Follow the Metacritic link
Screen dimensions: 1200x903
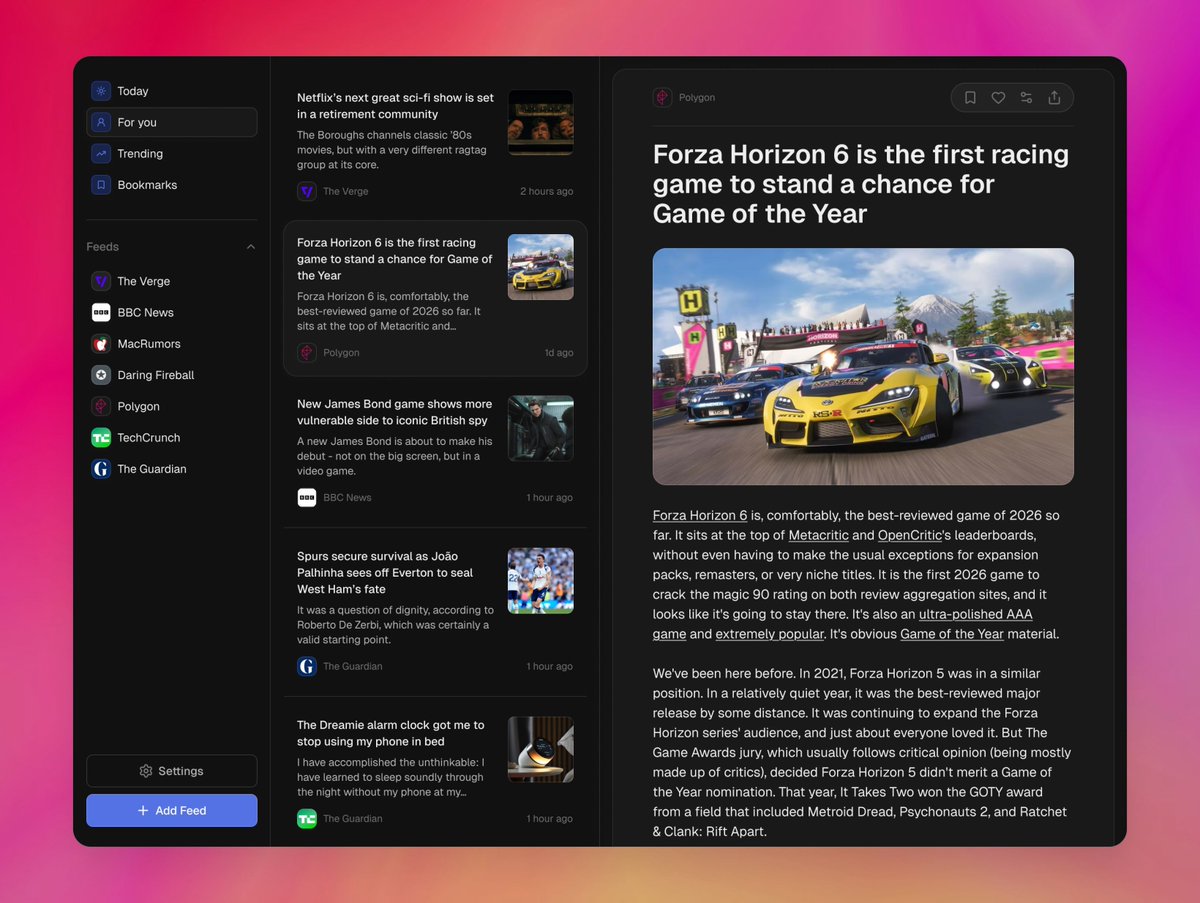818,535
